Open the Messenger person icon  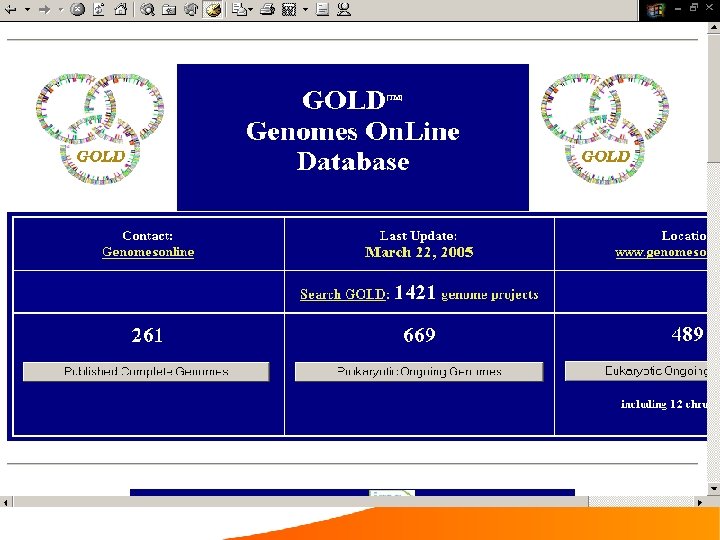click(344, 9)
